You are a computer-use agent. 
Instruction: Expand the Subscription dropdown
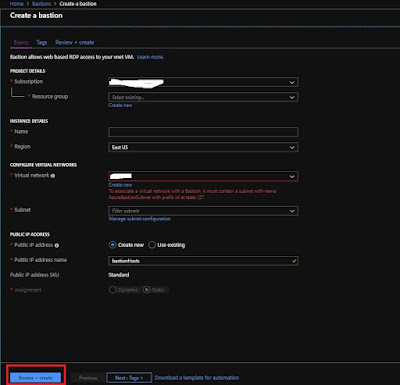(x=203, y=82)
